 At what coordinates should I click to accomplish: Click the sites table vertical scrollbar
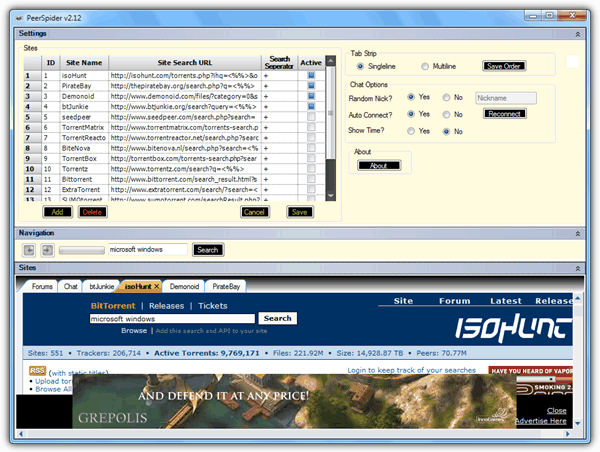pos(331,130)
